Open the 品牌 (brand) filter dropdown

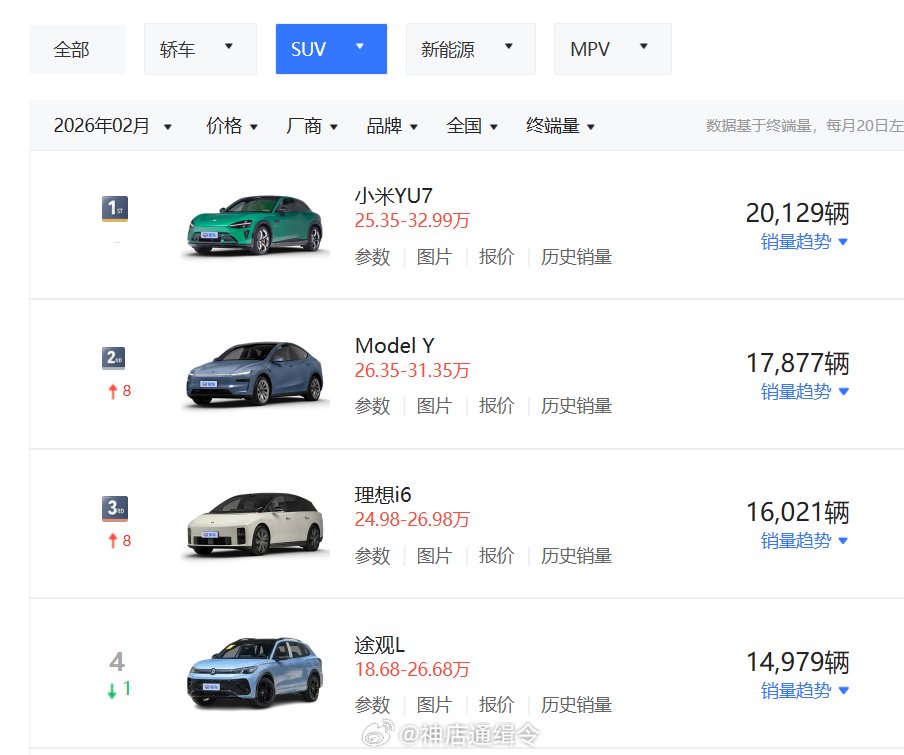[x=390, y=126]
